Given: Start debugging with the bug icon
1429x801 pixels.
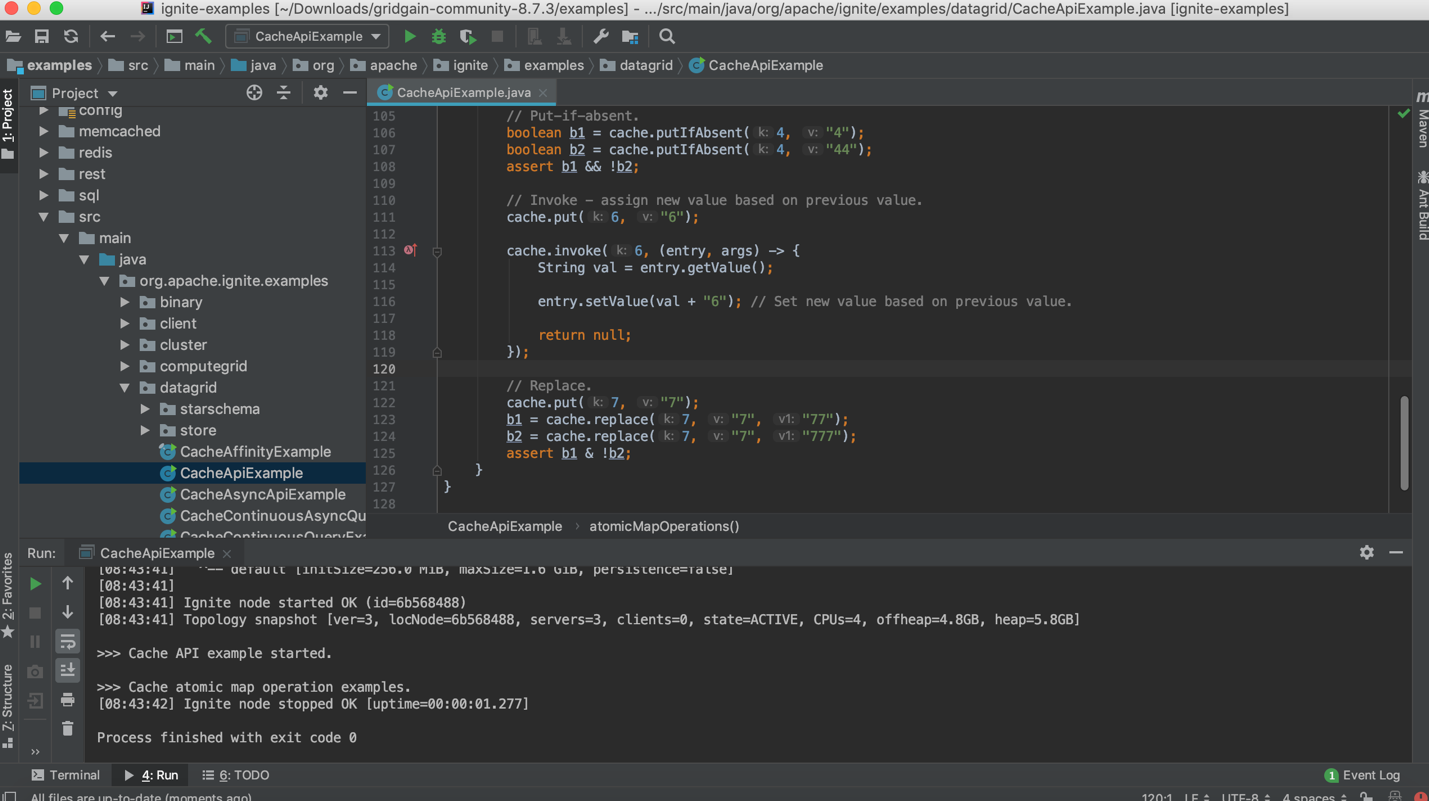Looking at the screenshot, I should point(438,36).
